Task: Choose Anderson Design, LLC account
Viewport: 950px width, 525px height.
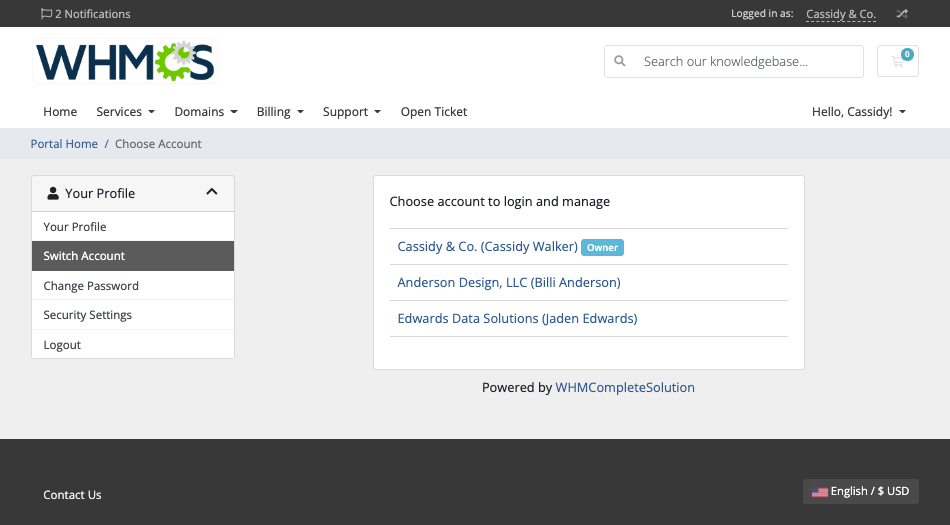Action: (509, 282)
